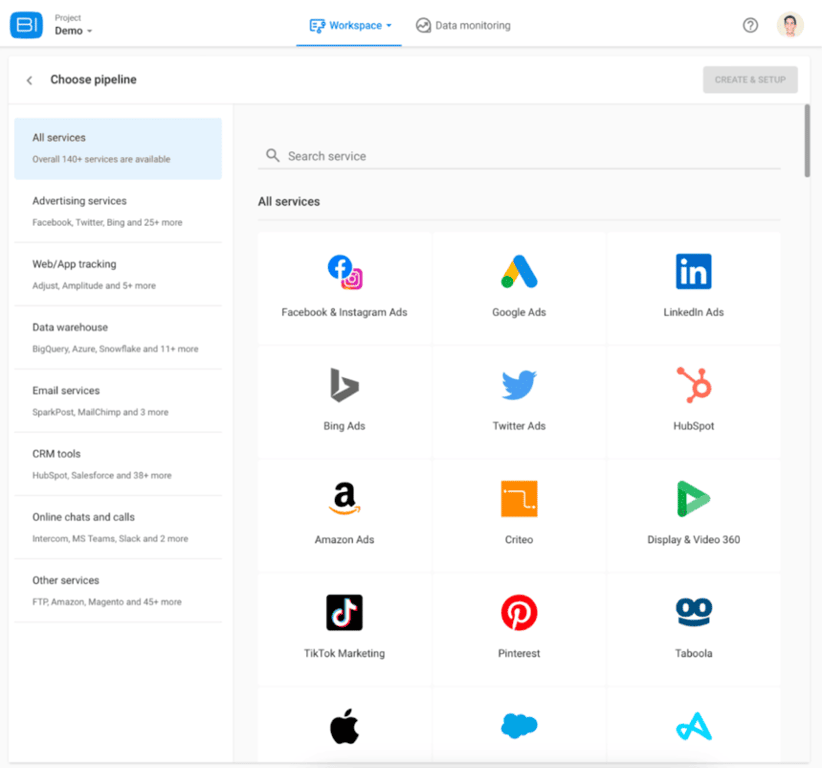Screen dimensions: 822x768
Task: Select the Salesforce cloud logo
Action: pos(519,726)
